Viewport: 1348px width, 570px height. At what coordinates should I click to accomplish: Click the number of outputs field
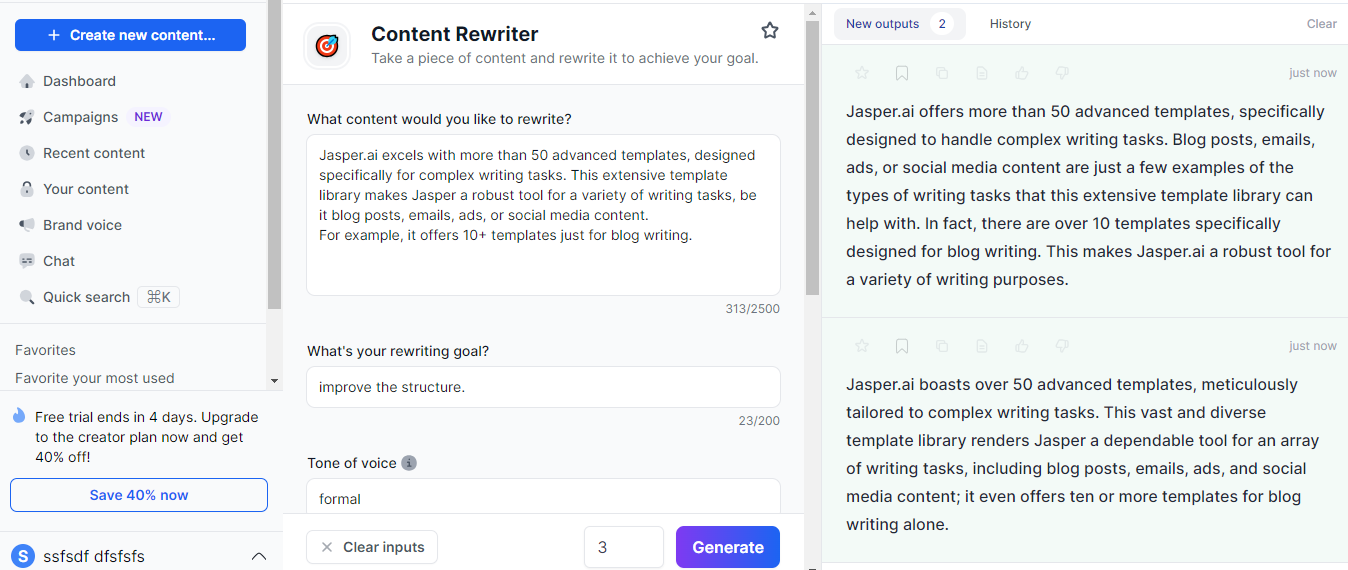[624, 547]
